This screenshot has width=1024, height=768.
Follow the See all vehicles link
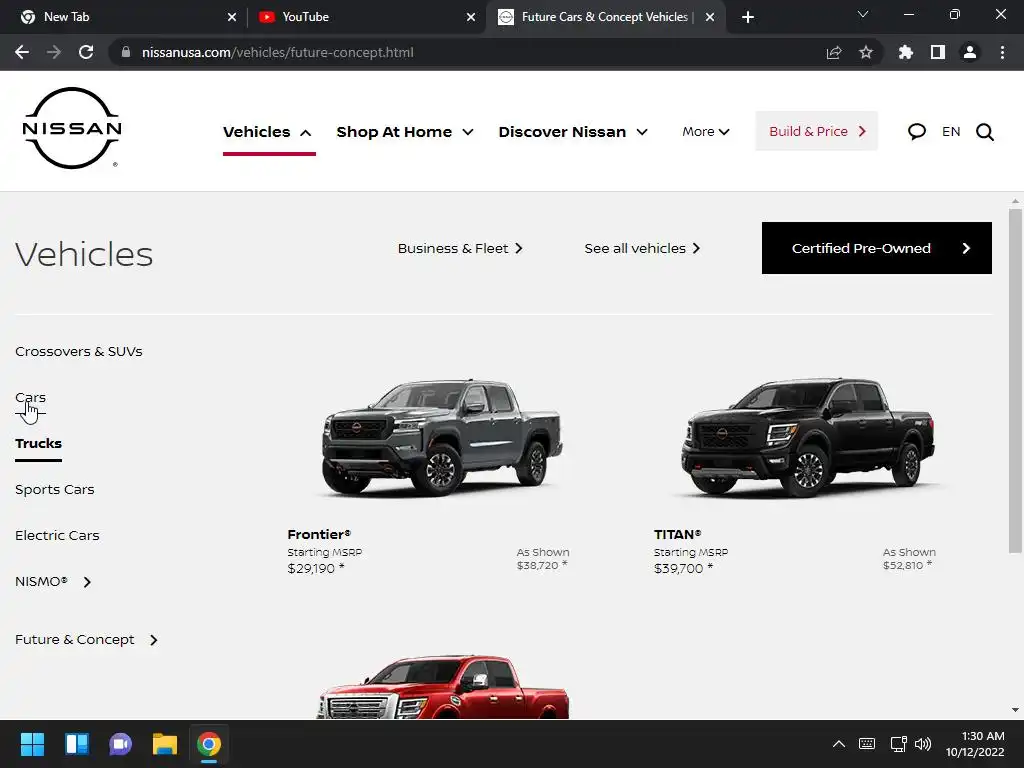click(643, 248)
